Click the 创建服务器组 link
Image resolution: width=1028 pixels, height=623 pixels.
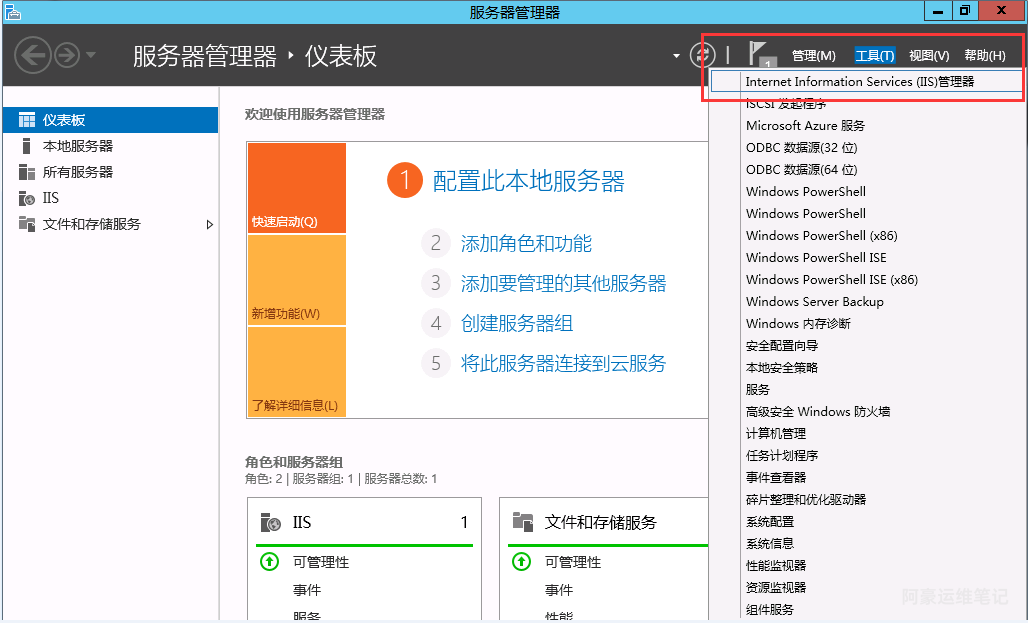(516, 324)
